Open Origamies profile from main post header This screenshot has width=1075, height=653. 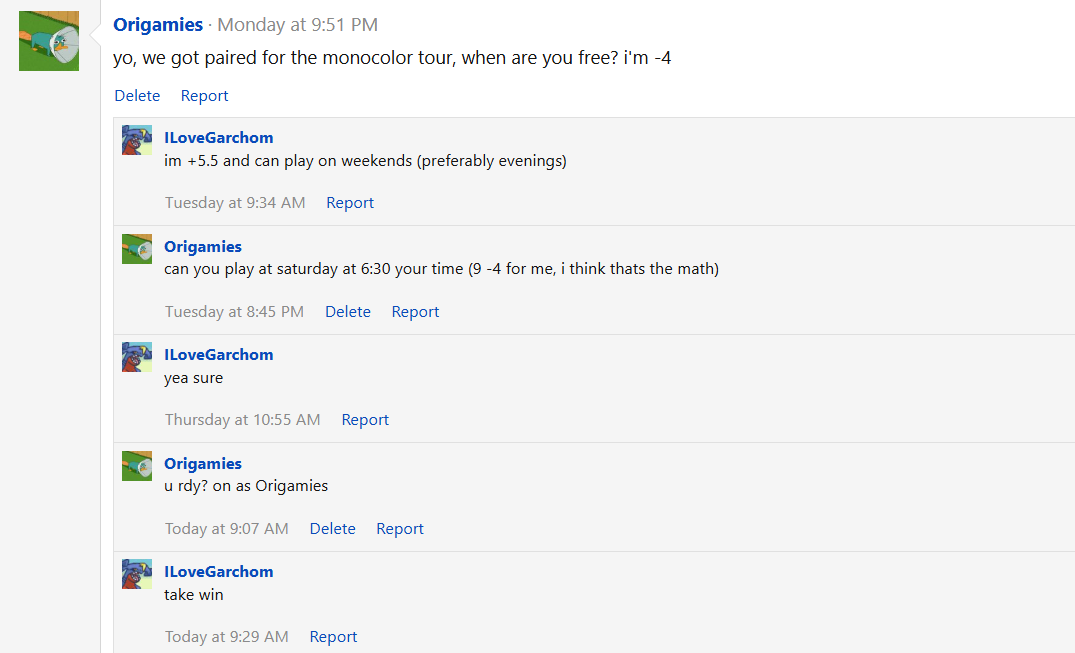coord(158,25)
